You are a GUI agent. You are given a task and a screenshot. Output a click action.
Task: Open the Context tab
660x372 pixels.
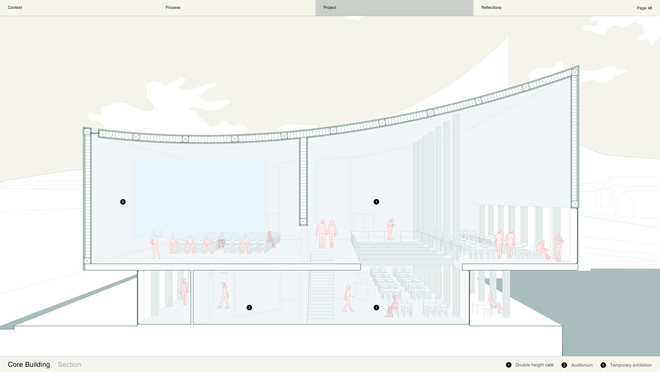[15, 8]
